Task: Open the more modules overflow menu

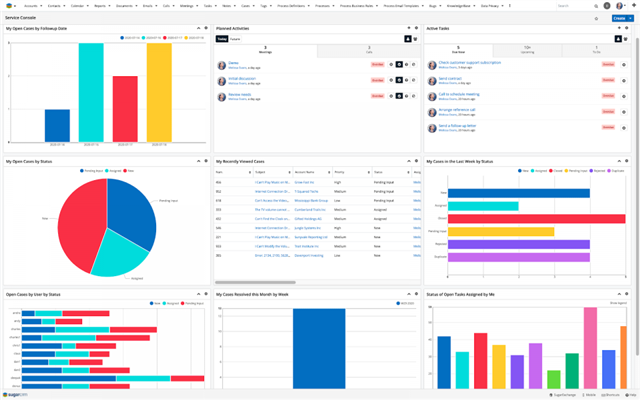Action: point(509,6)
